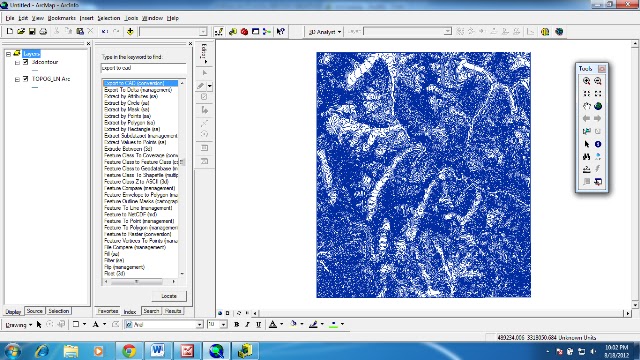Select Export to CAD (conversion) entry
The width and height of the screenshot is (640, 360).
pos(140,83)
